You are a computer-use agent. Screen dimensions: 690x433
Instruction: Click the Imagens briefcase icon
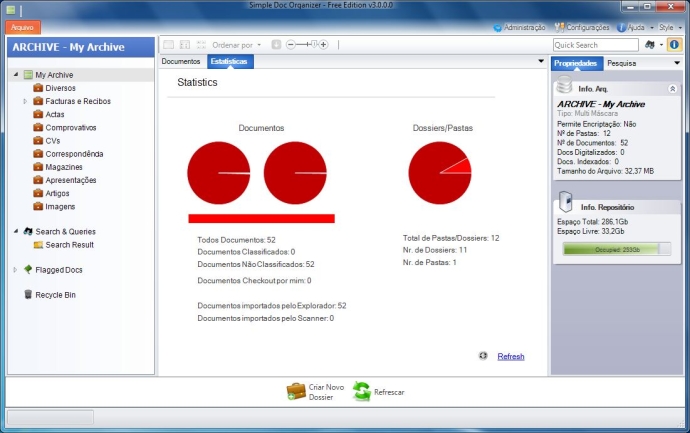click(x=38, y=206)
